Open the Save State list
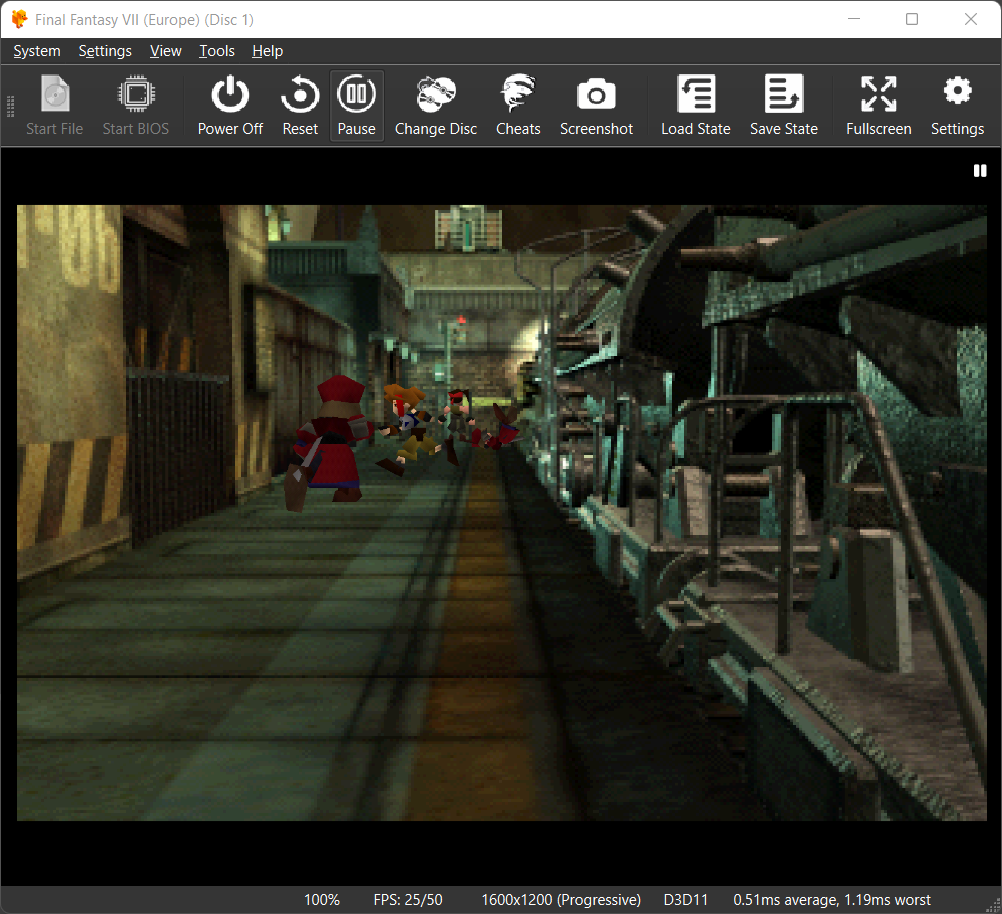The image size is (1002, 914). 783,105
